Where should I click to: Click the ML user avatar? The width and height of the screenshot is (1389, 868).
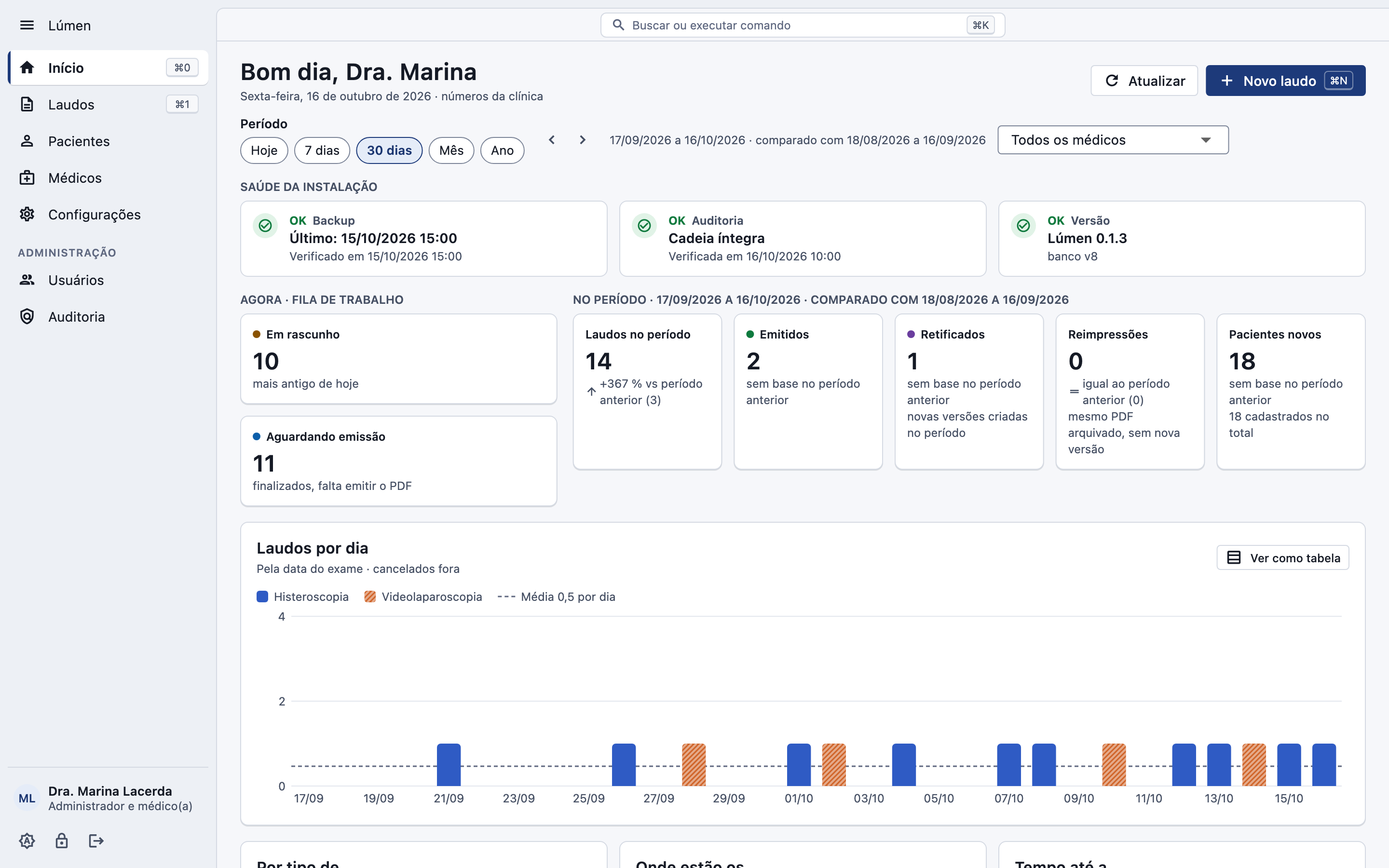[x=27, y=799]
